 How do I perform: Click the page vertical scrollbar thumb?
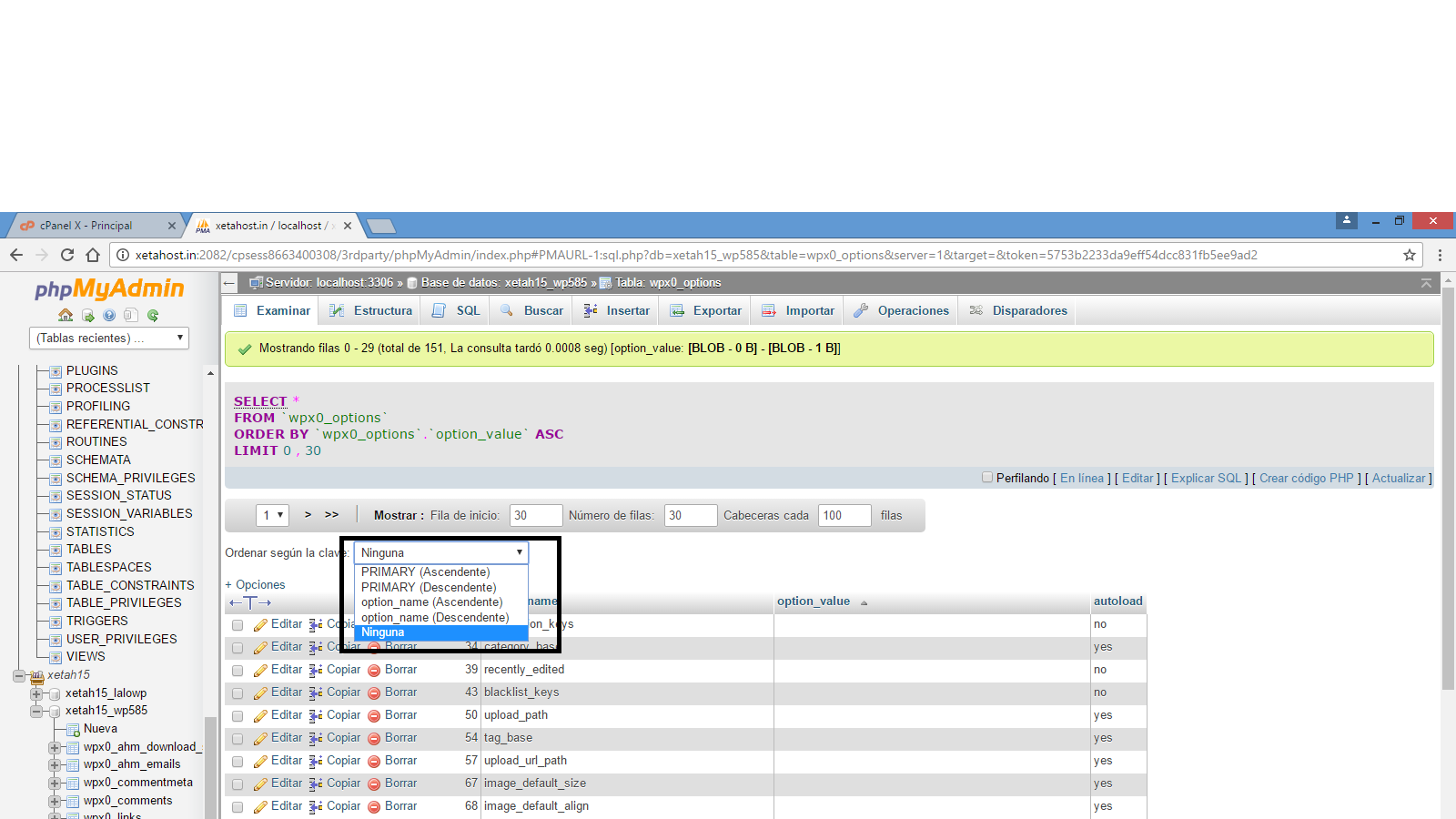1448,491
